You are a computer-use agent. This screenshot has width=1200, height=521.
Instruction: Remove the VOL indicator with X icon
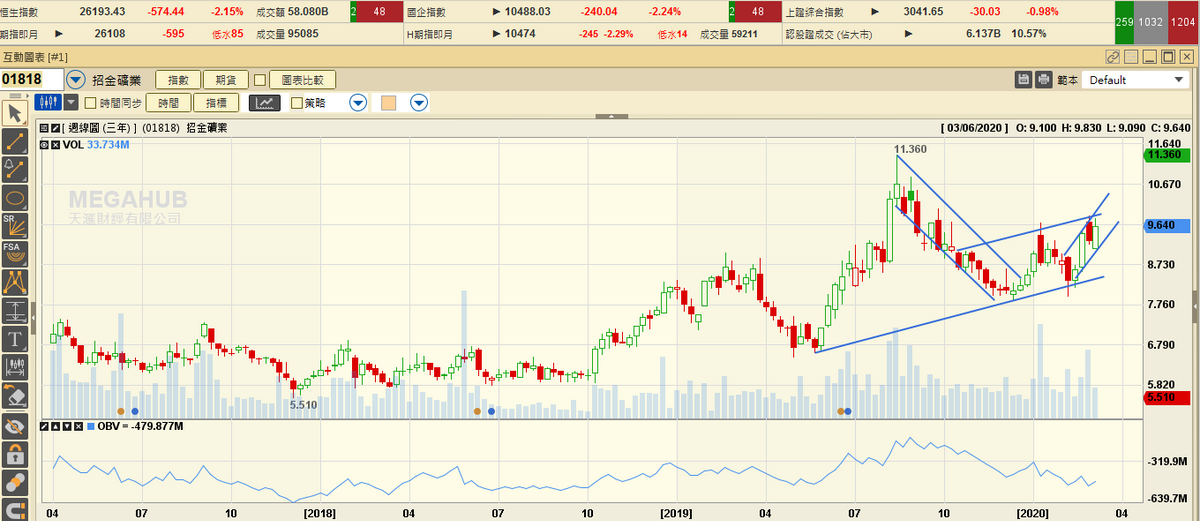pos(56,145)
